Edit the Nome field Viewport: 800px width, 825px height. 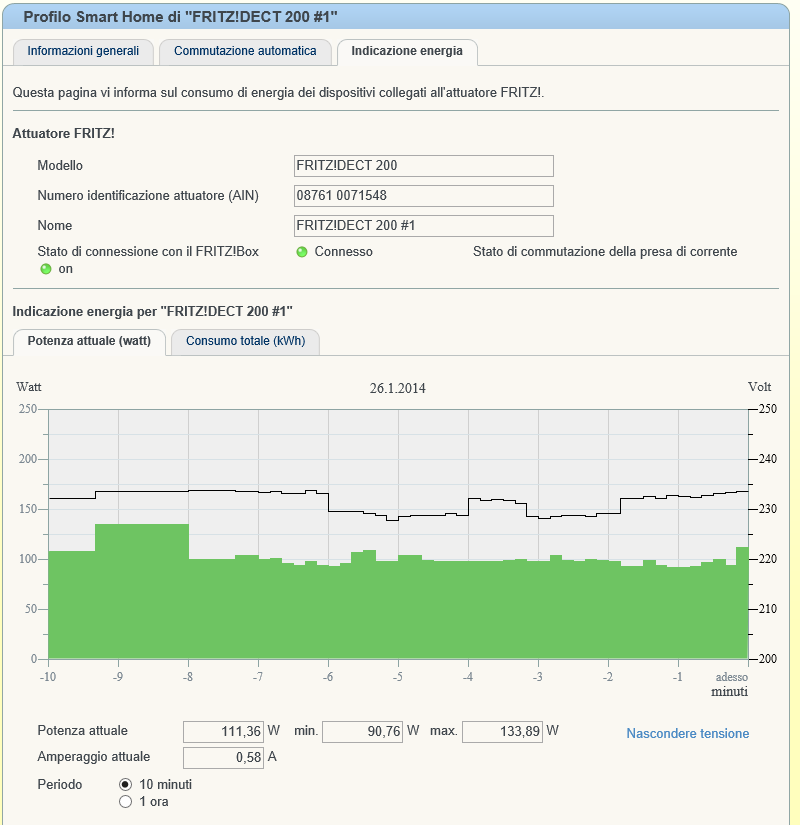point(424,226)
